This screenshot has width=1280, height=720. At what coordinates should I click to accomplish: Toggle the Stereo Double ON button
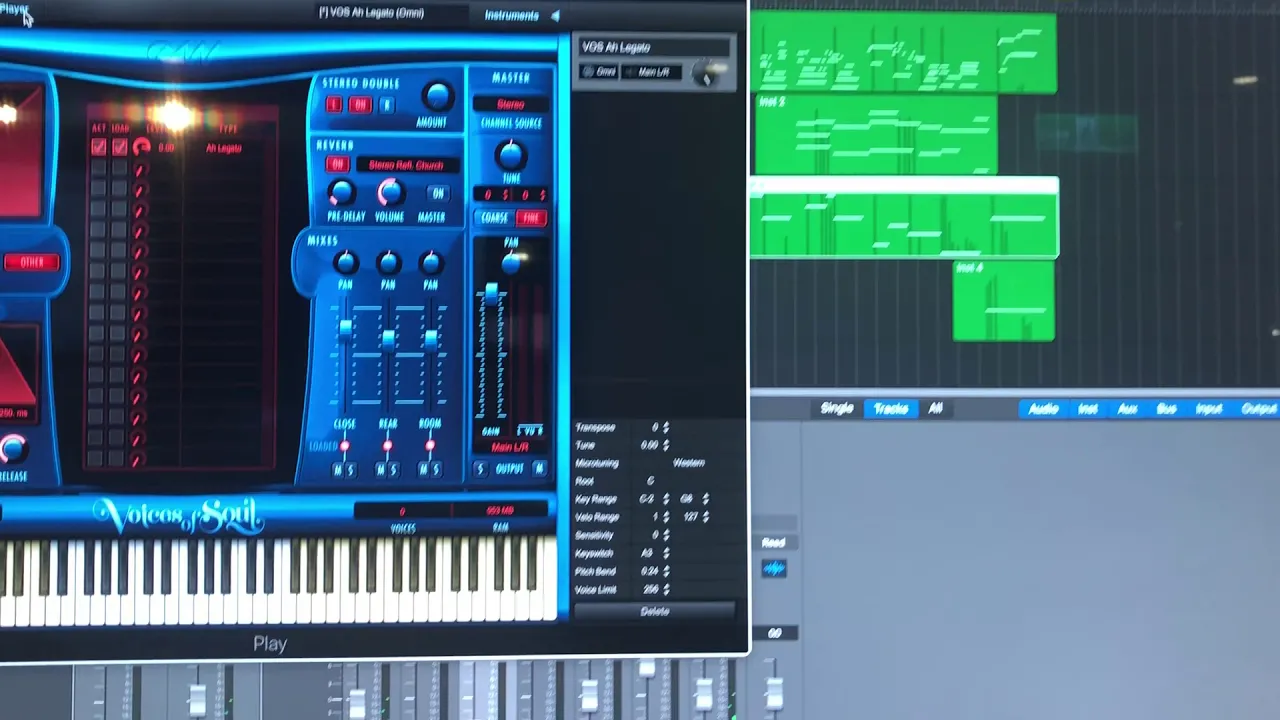point(360,105)
